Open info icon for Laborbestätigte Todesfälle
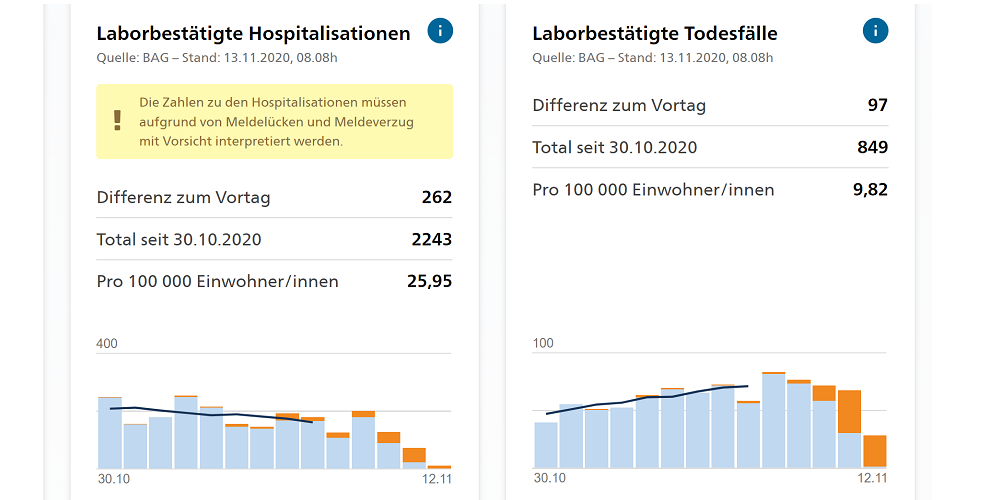The image size is (1000, 500). pyautogui.click(x=875, y=31)
